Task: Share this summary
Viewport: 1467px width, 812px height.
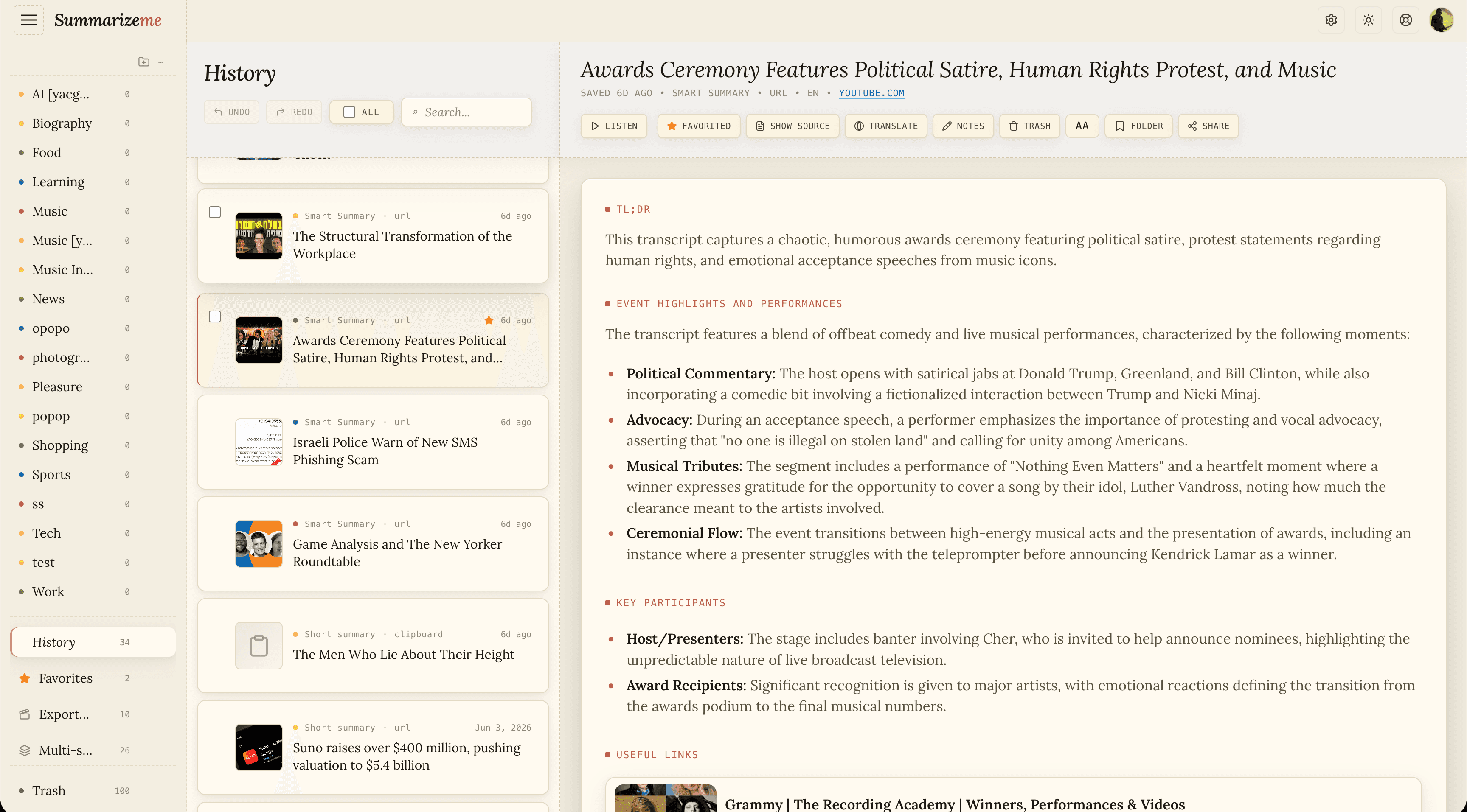Action: click(1208, 126)
